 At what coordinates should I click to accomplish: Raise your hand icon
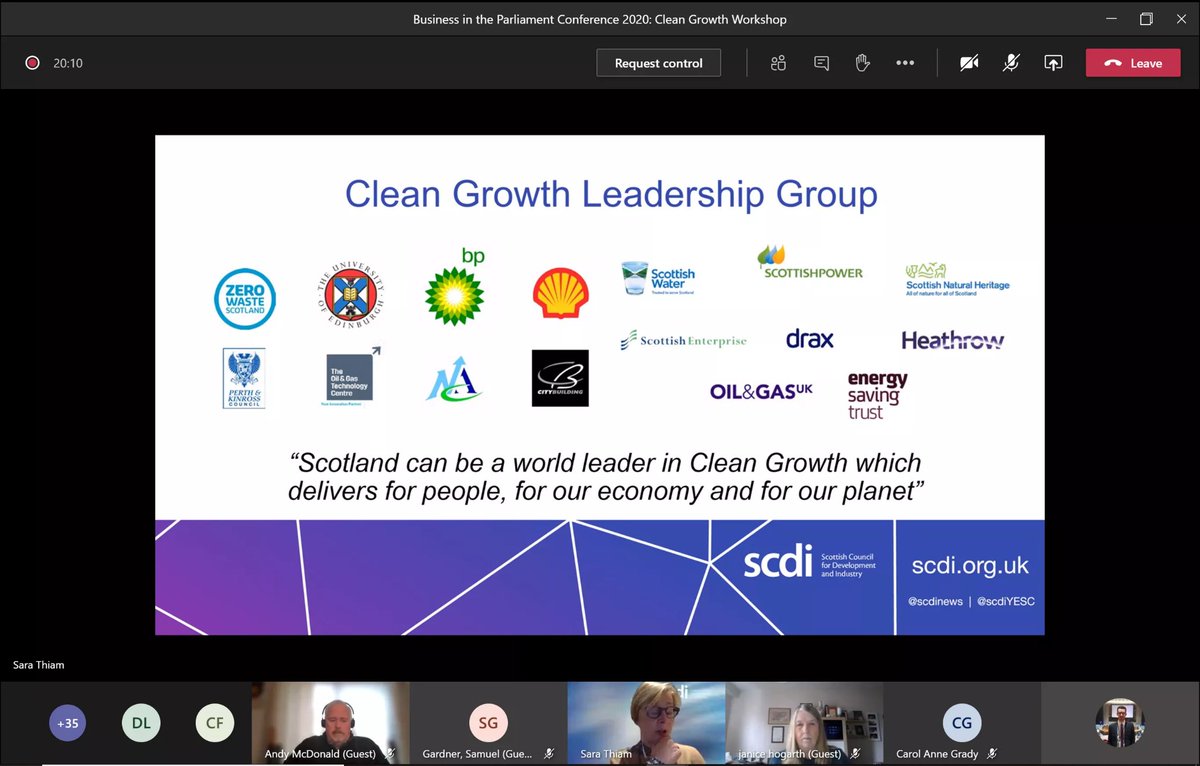point(862,63)
